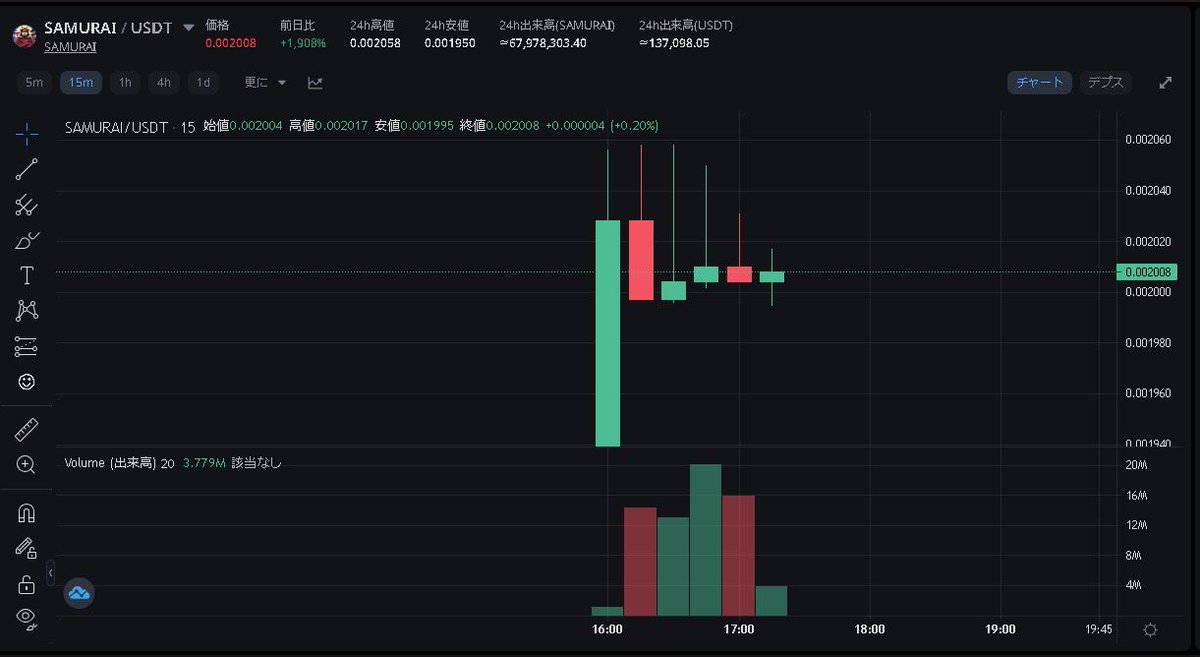
Task: Select the trend line drawing tool
Action: pos(27,169)
